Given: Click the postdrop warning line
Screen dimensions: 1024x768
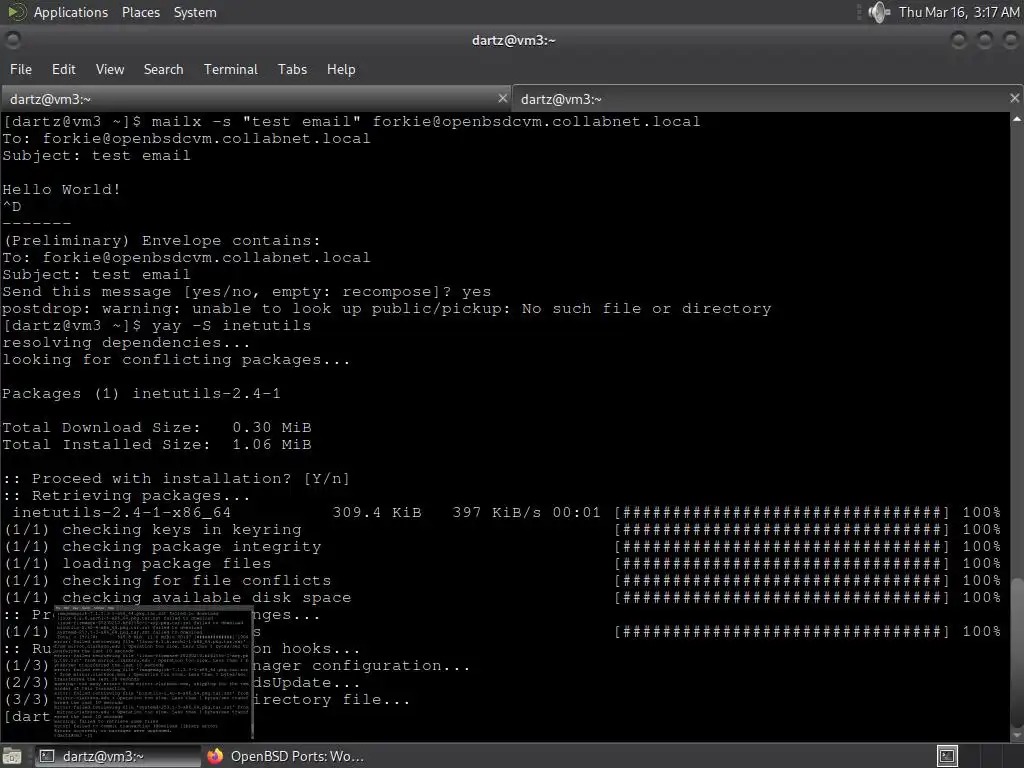Looking at the screenshot, I should click(x=387, y=308).
